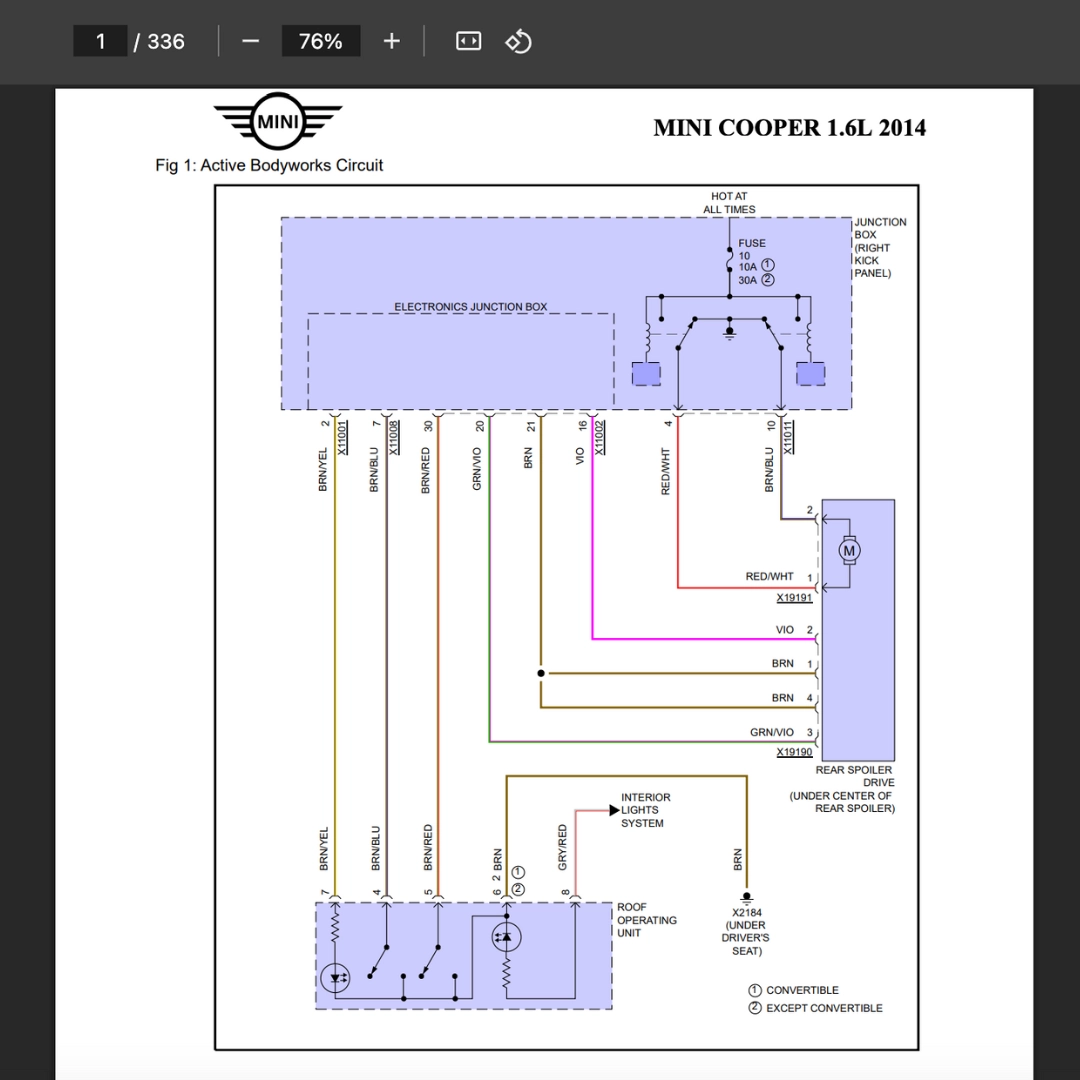Click the 'ROOF OPERATING UNIT' label
The image size is (1080, 1080).
pos(647,920)
